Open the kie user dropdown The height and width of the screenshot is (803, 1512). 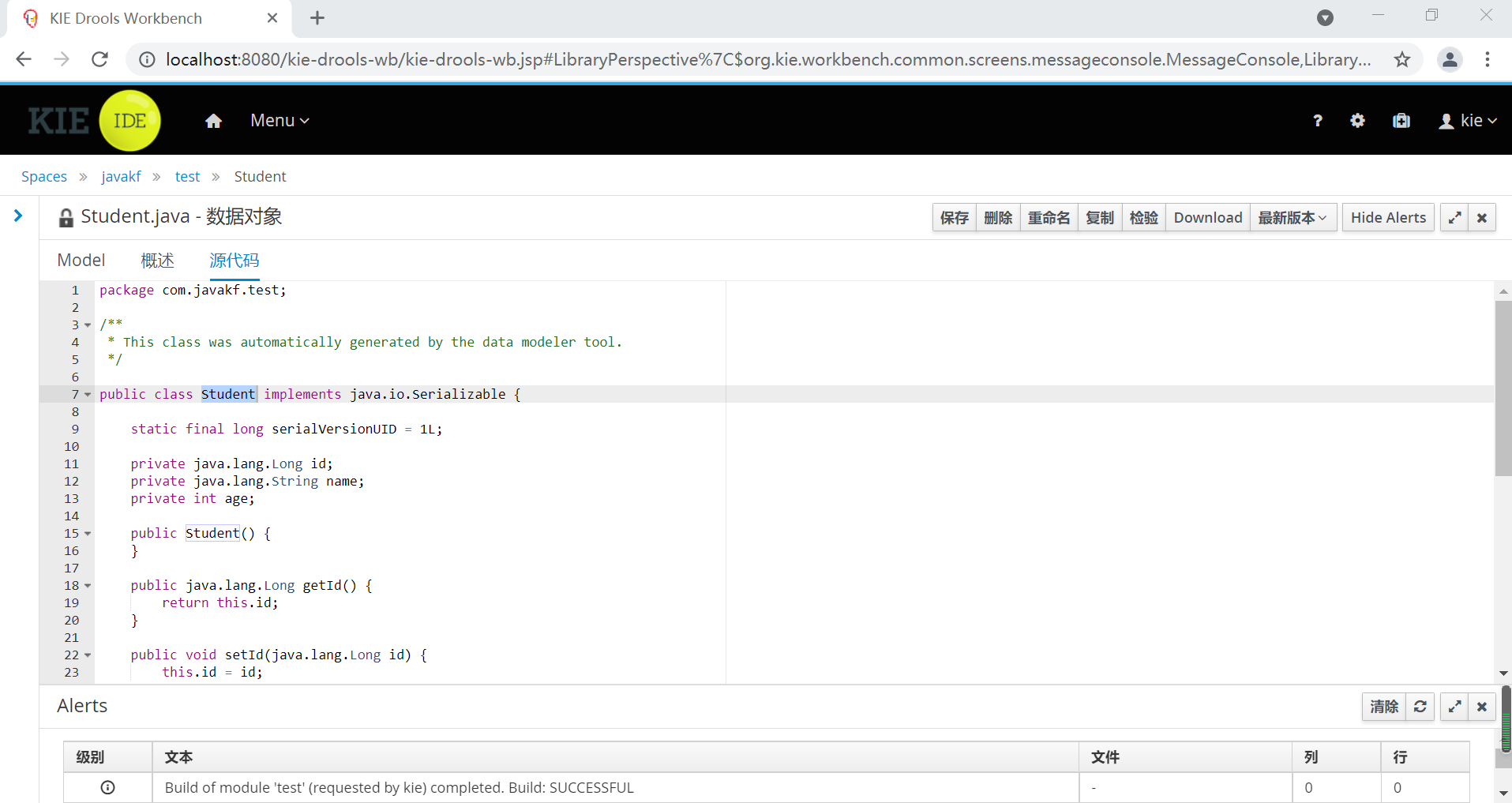[x=1468, y=121]
